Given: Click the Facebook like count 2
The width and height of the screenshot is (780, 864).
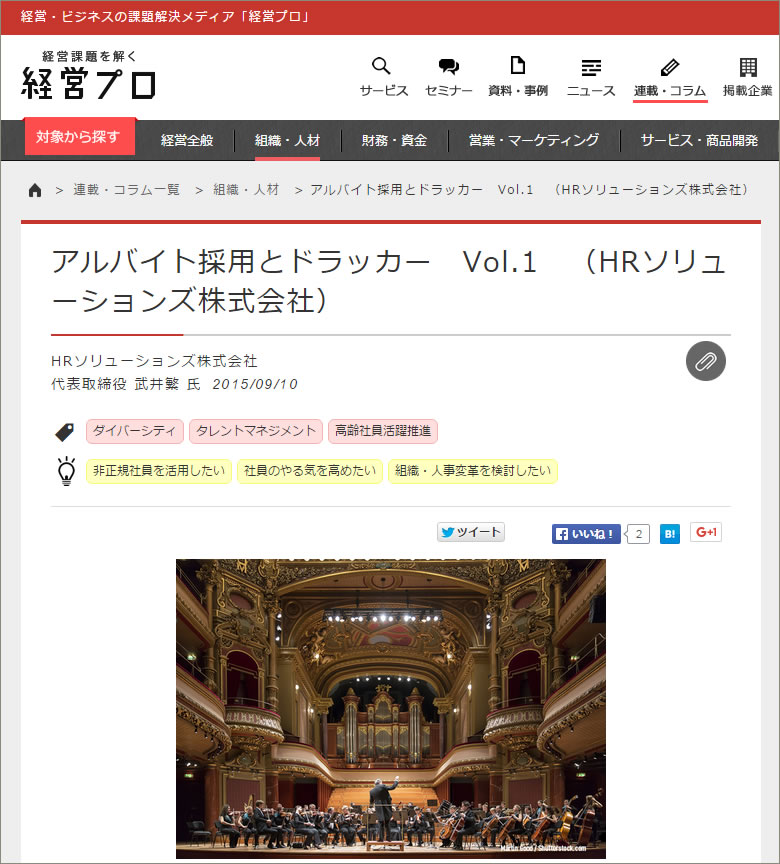Looking at the screenshot, I should coord(638,534).
